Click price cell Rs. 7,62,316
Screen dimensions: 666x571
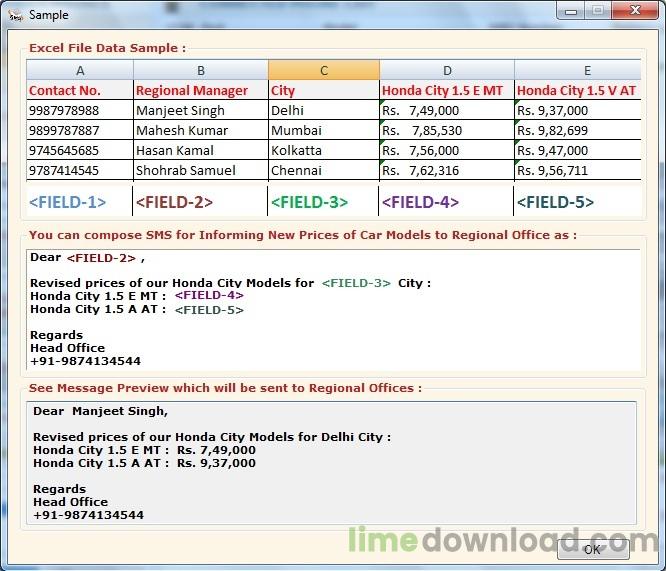[x=447, y=170]
